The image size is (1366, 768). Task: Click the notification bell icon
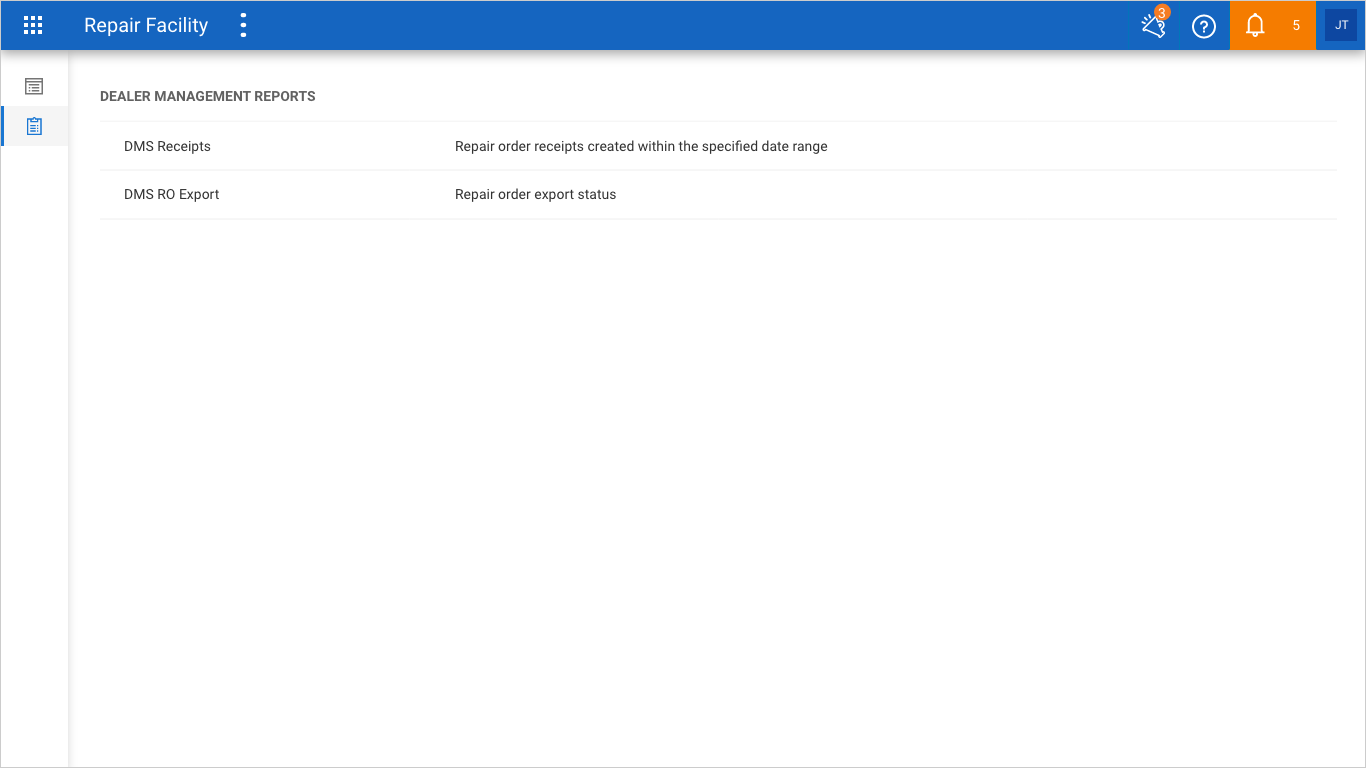tap(1255, 26)
